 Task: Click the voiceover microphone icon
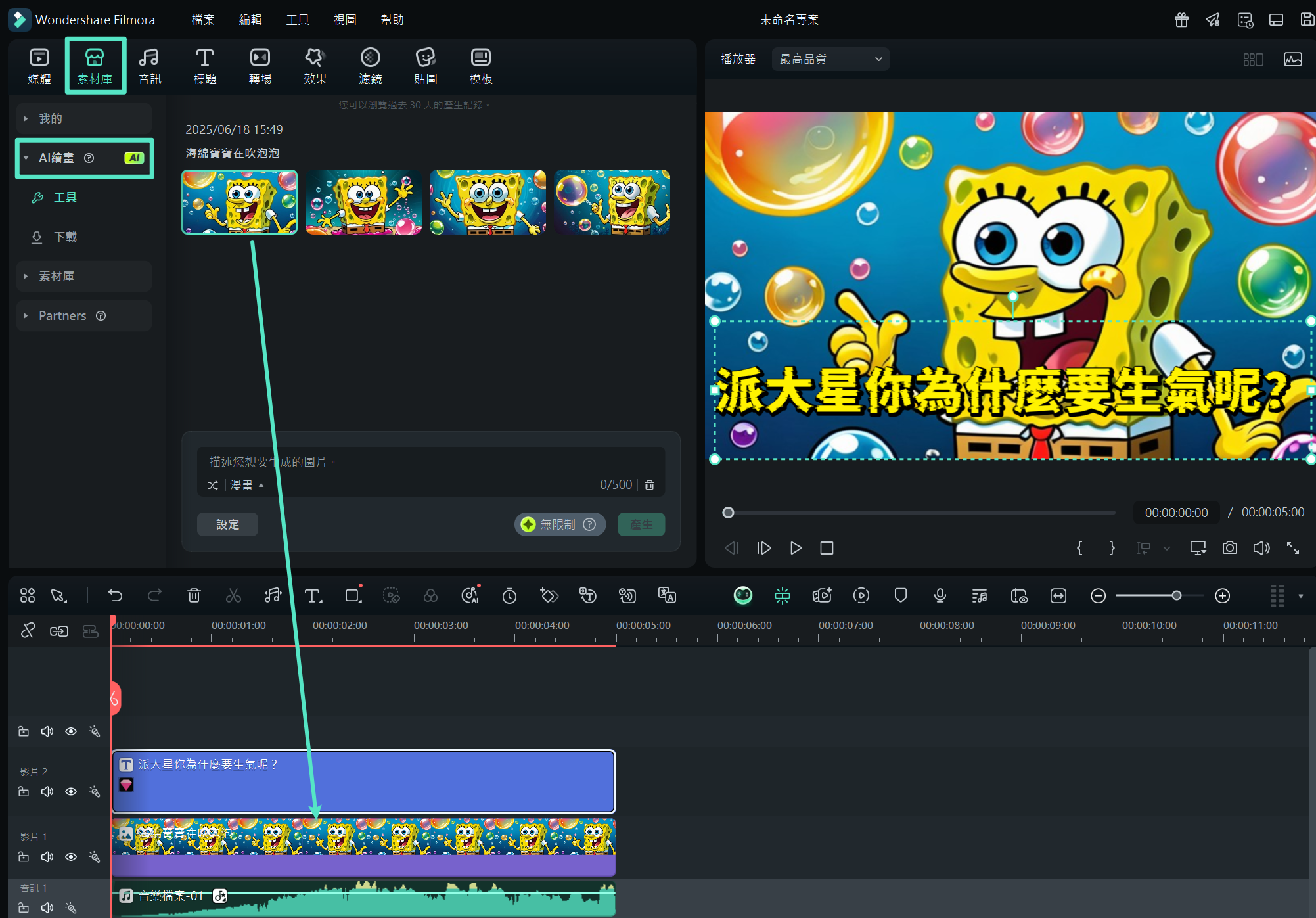tap(940, 595)
